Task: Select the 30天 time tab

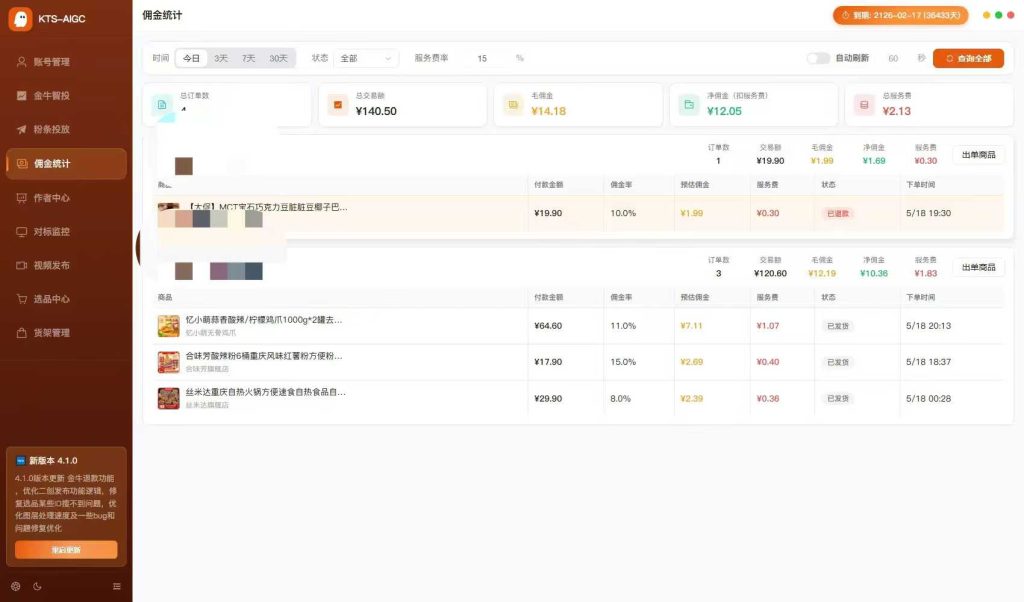Action: click(279, 58)
